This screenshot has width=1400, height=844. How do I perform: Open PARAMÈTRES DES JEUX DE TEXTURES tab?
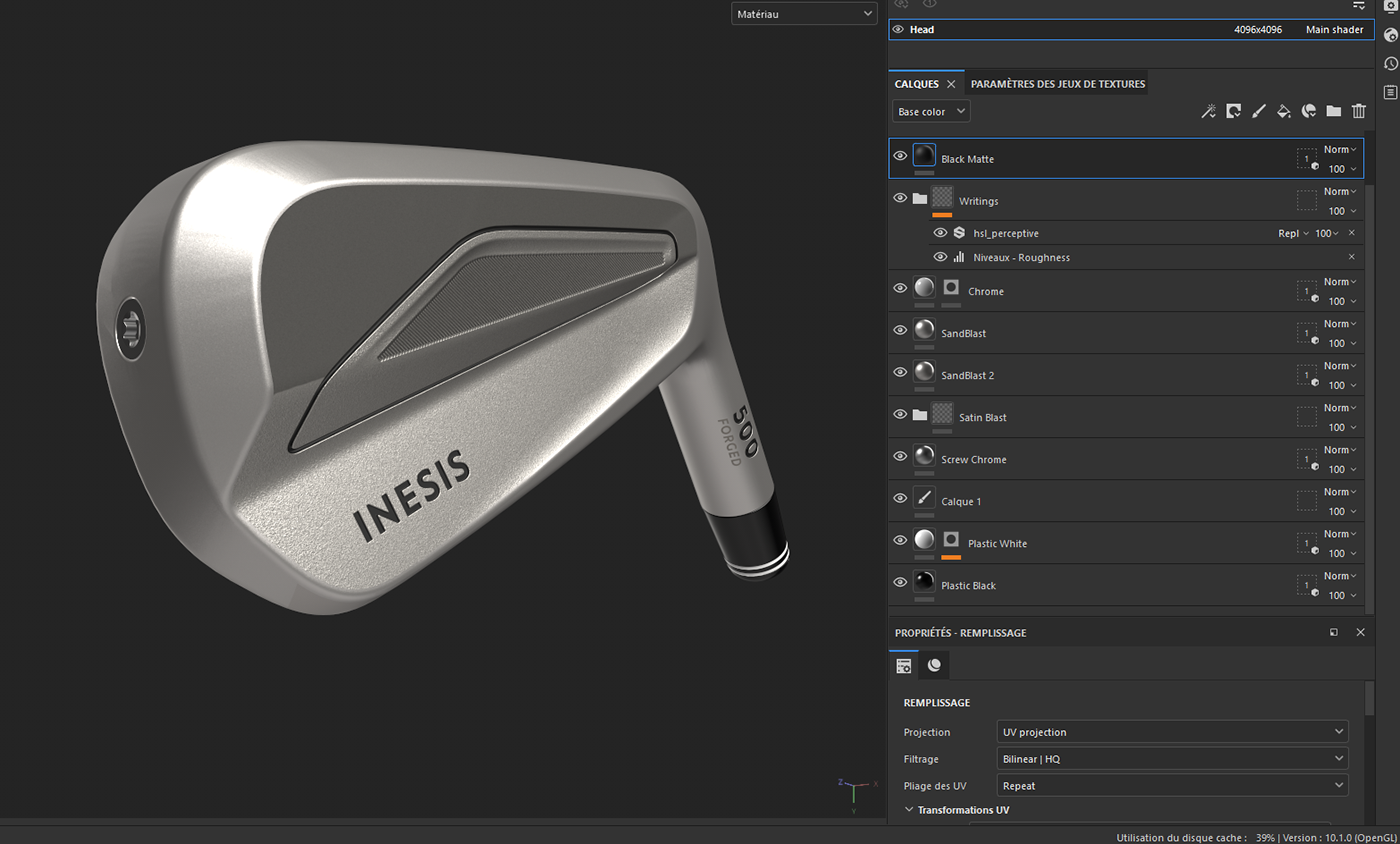(1057, 84)
